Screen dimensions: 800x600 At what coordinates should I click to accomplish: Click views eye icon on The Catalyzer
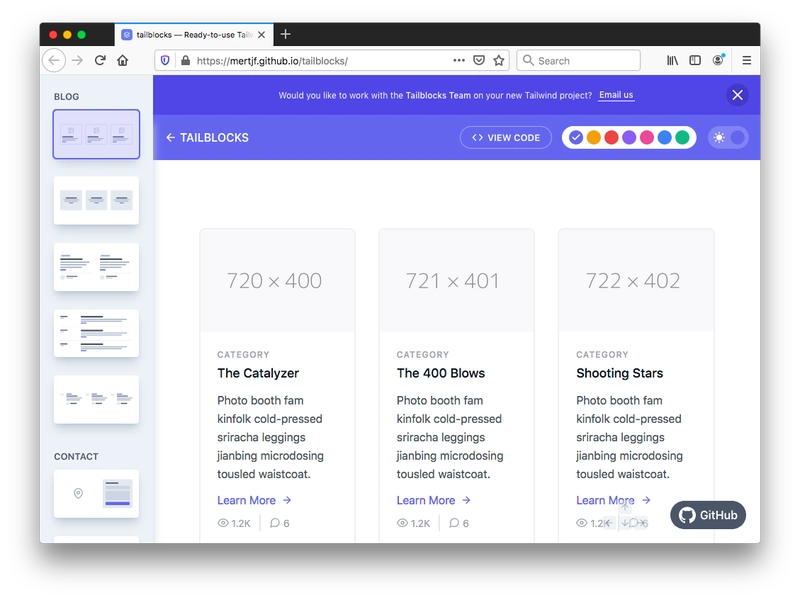[x=223, y=523]
